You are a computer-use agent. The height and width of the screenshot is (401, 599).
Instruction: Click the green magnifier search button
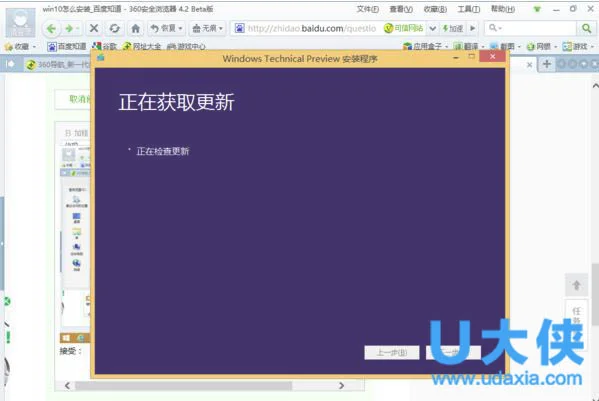(x=586, y=28)
